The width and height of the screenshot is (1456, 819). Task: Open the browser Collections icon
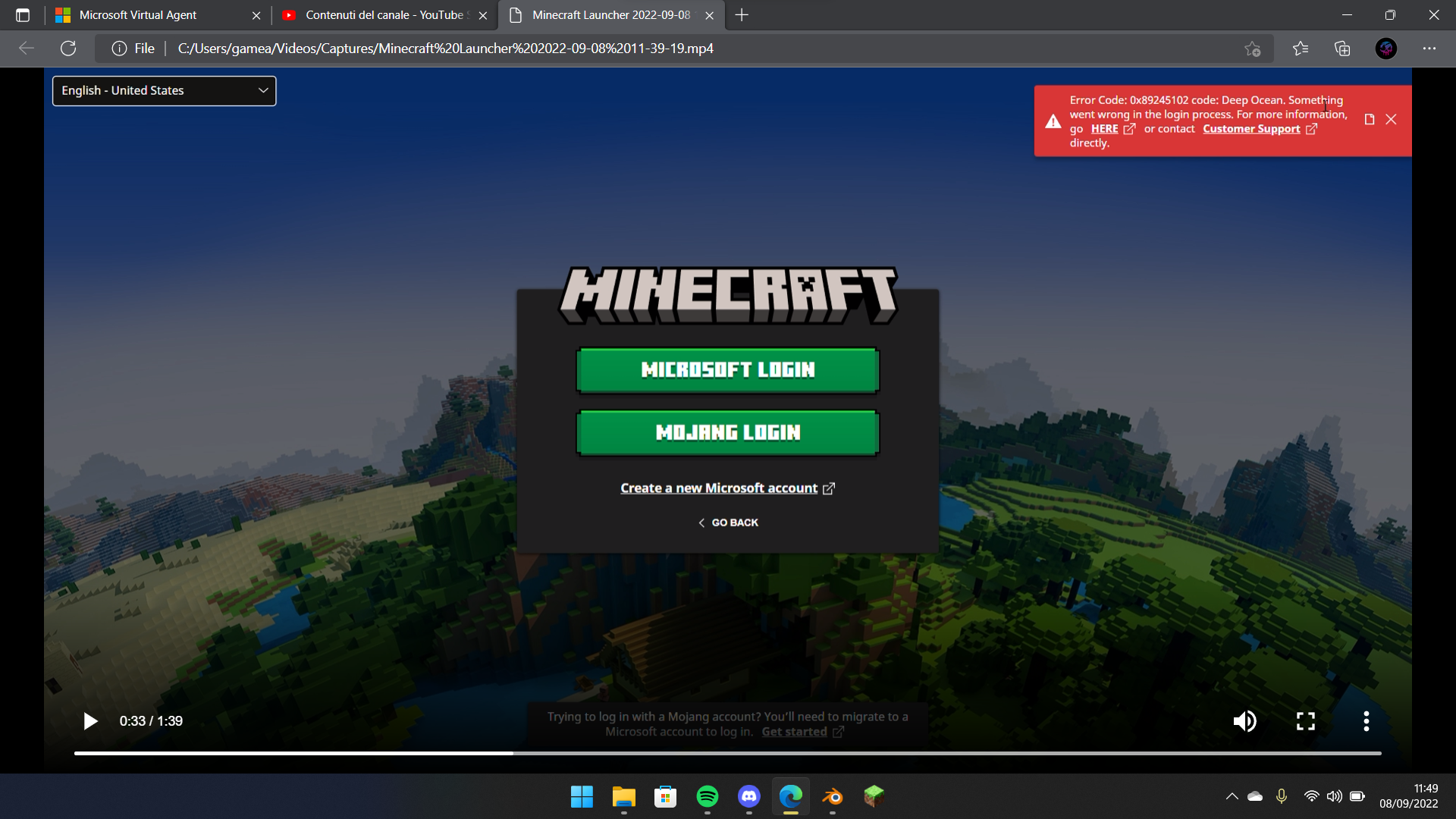pyautogui.click(x=1342, y=49)
